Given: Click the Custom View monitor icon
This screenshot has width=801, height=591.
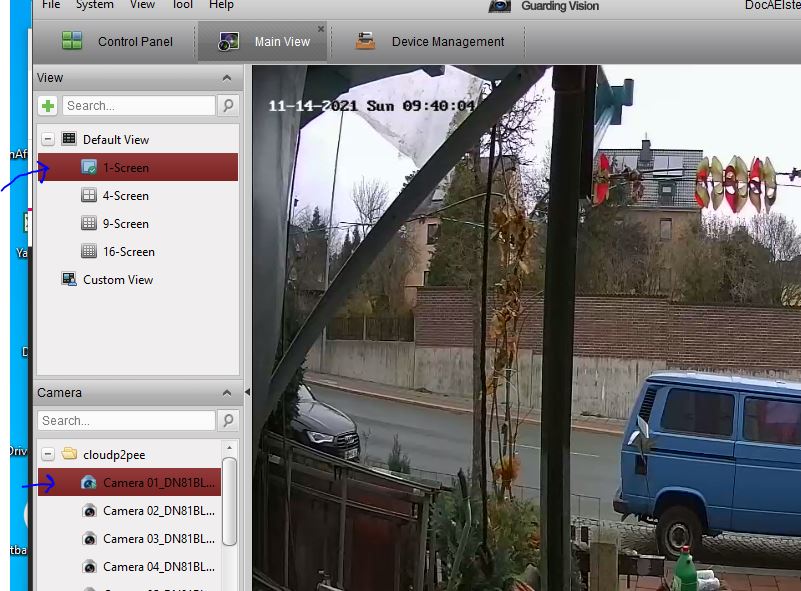Looking at the screenshot, I should point(69,279).
